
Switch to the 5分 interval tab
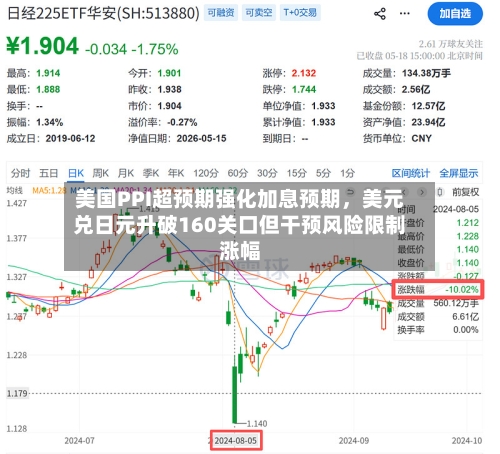pyautogui.click(x=323, y=173)
